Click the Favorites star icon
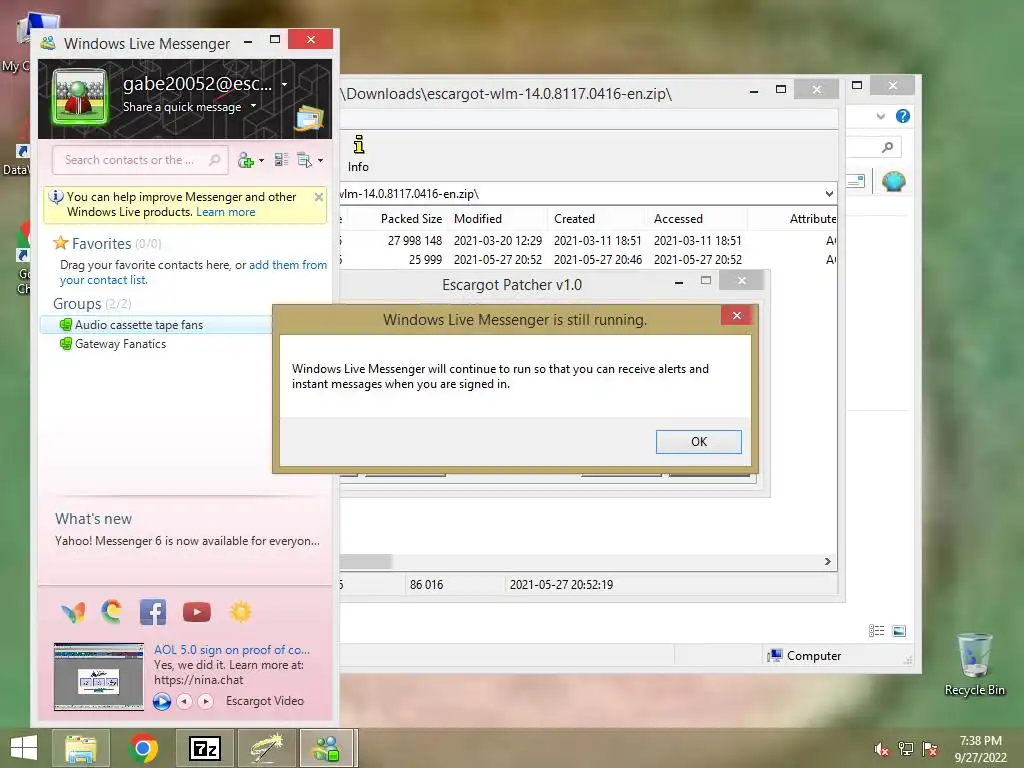 pos(61,243)
